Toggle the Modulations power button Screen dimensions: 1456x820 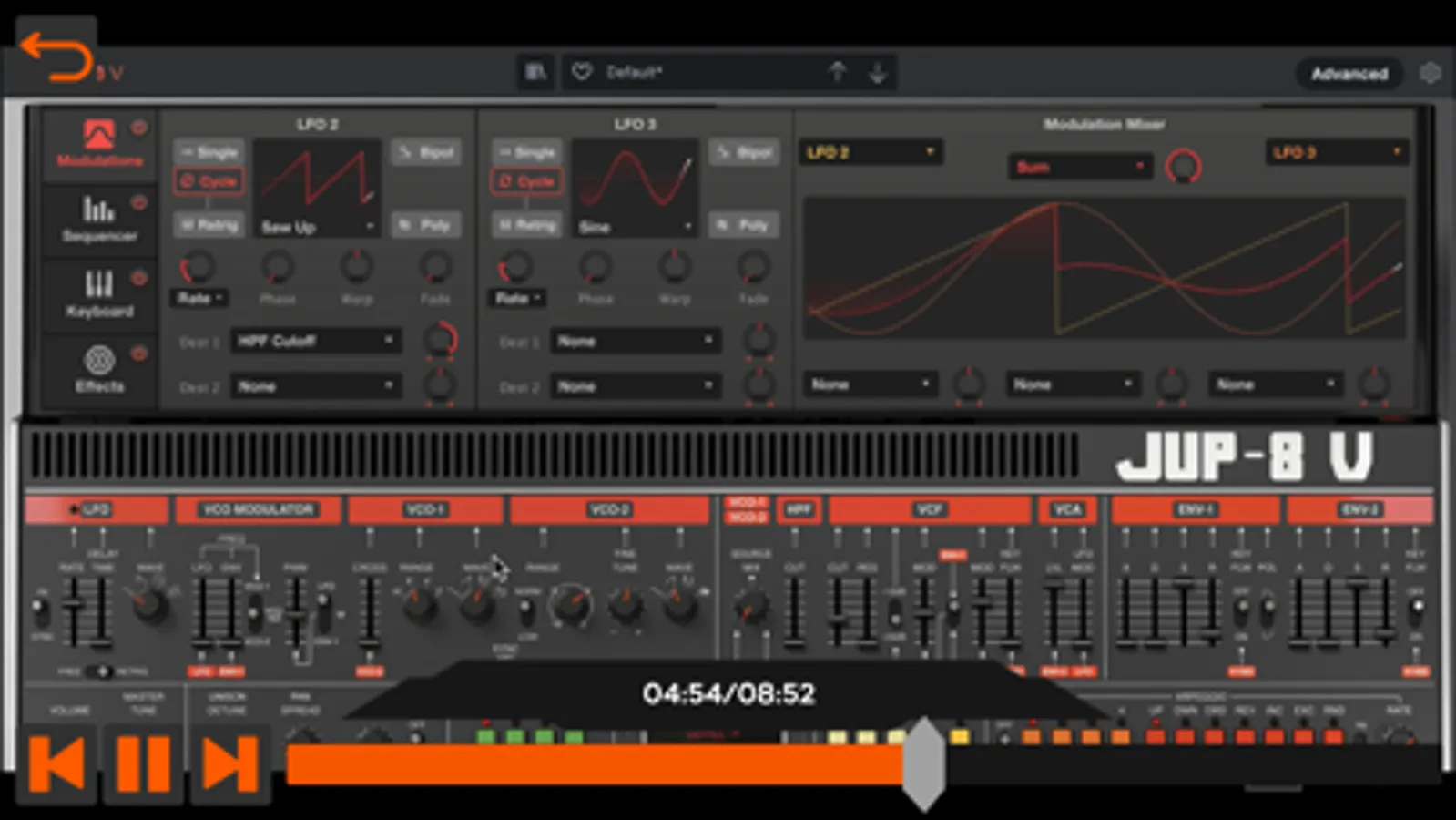tap(138, 128)
